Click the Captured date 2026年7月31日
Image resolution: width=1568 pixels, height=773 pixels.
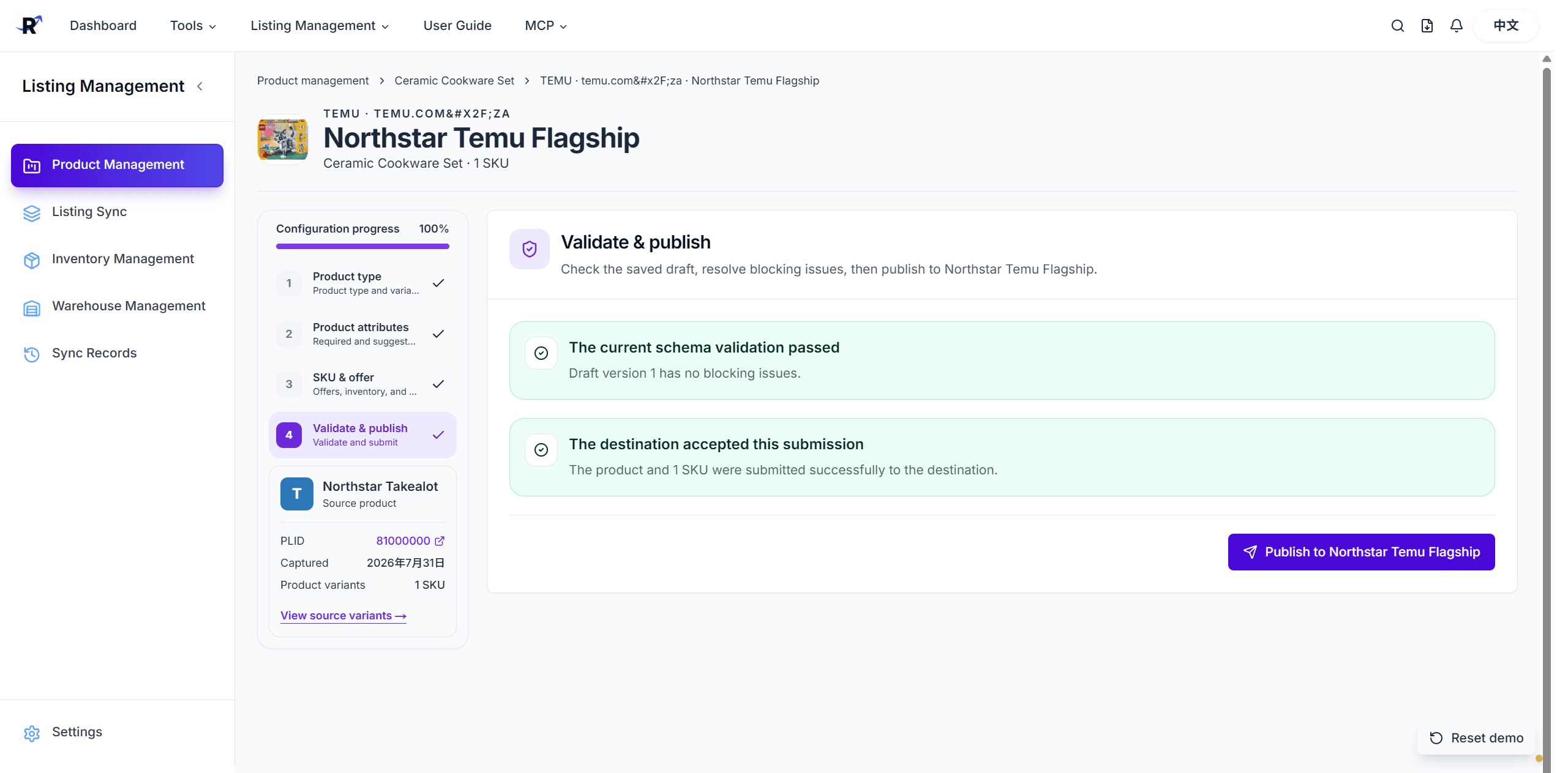coord(406,563)
